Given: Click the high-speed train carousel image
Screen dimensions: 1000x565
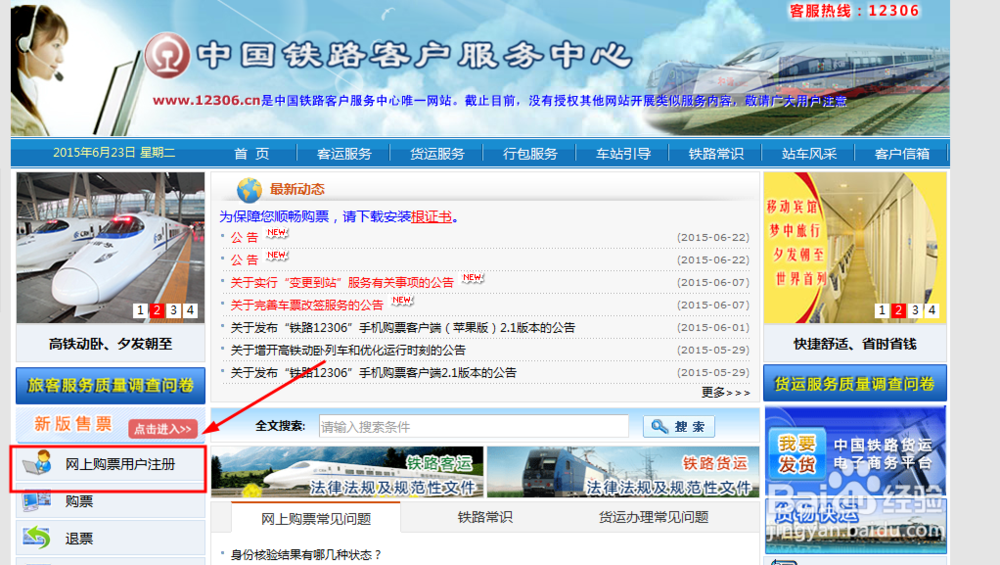Looking at the screenshot, I should coord(110,247).
